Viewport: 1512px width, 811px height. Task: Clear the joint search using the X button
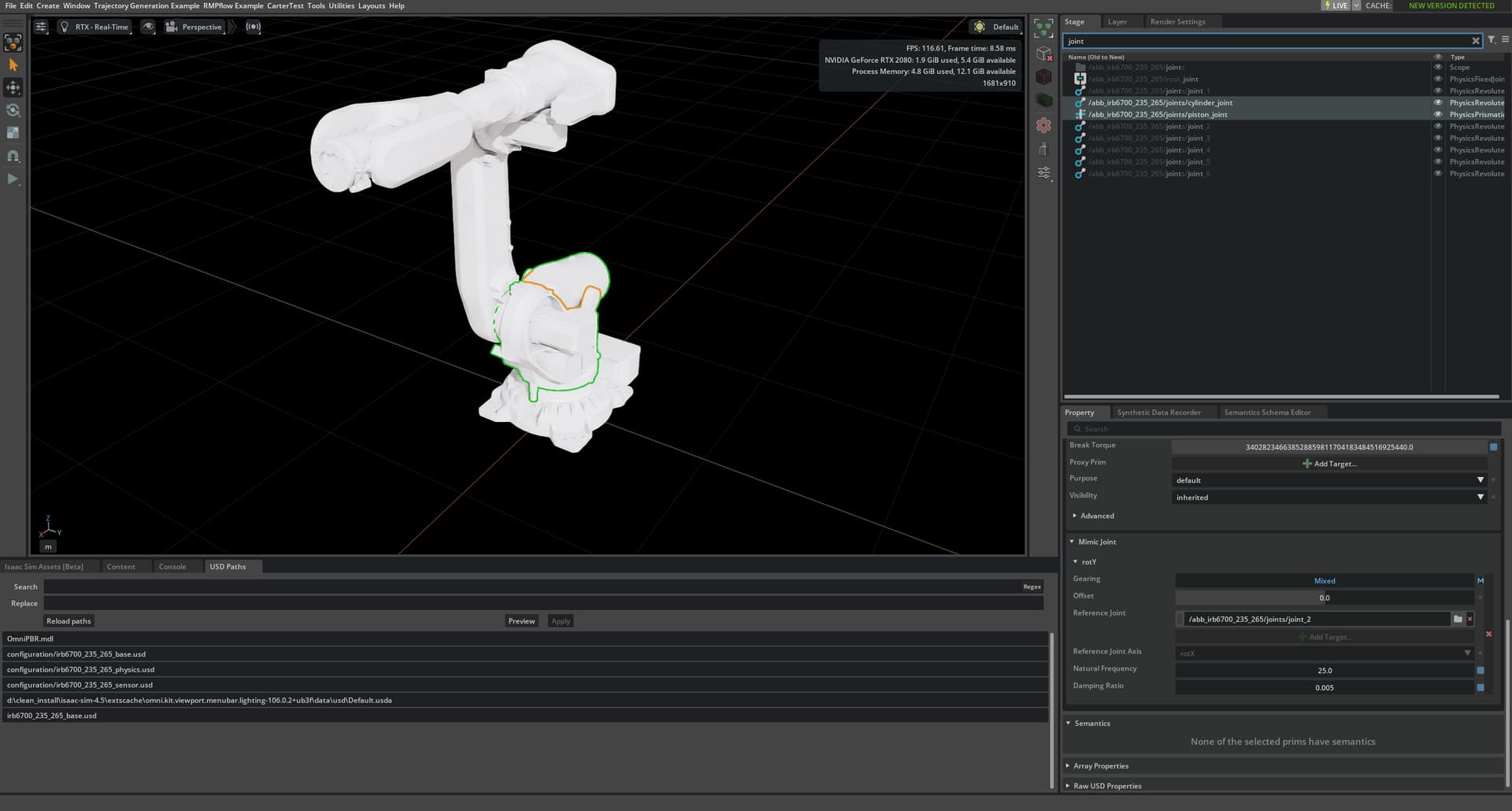point(1477,40)
